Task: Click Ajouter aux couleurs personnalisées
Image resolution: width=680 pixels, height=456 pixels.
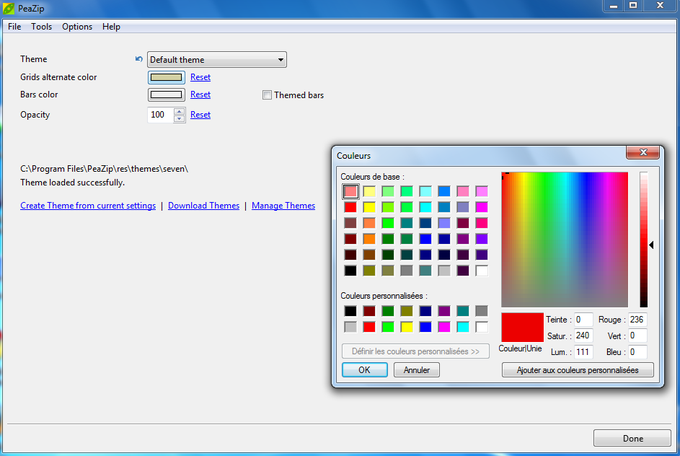Action: (577, 370)
